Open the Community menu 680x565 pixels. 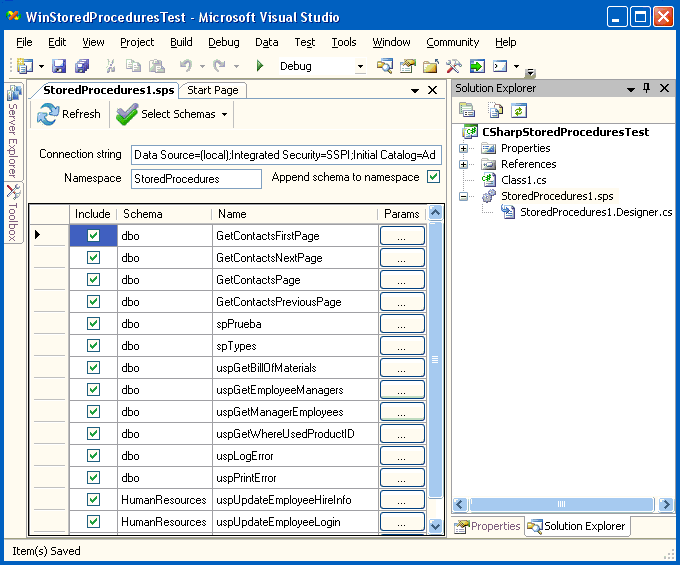pos(452,42)
